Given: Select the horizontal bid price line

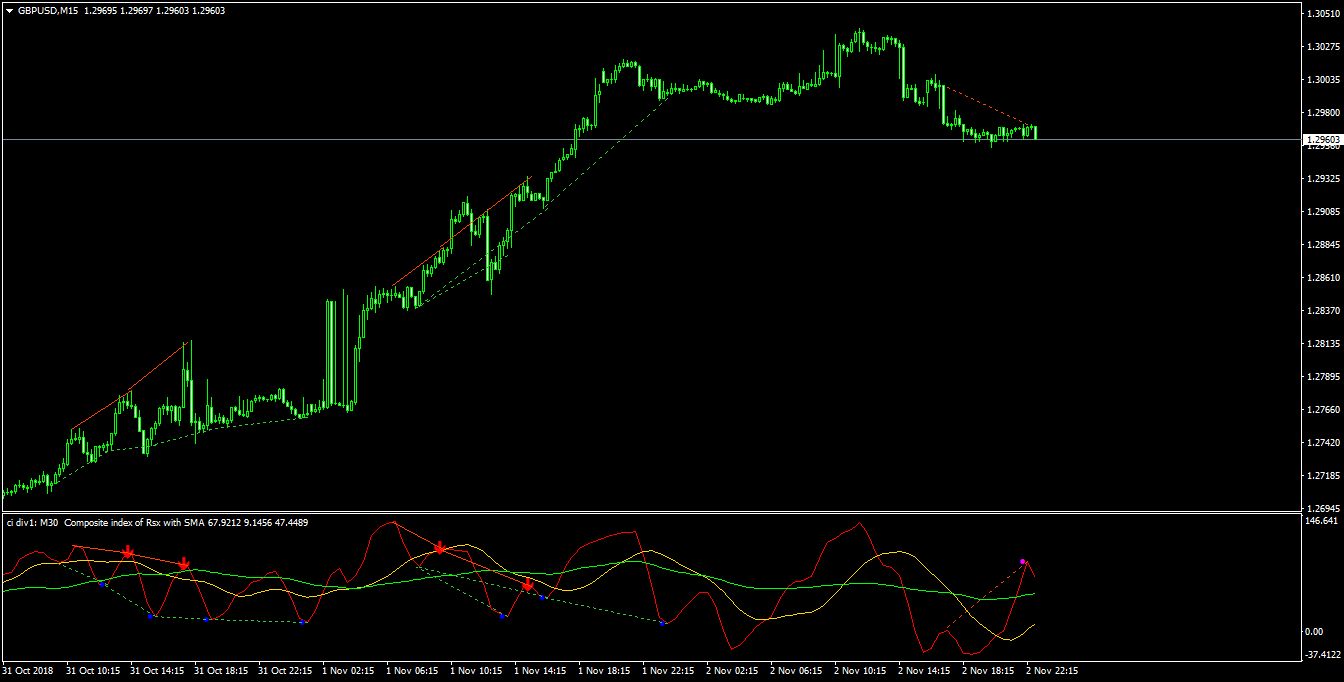Looking at the screenshot, I should pyautogui.click(x=650, y=139).
